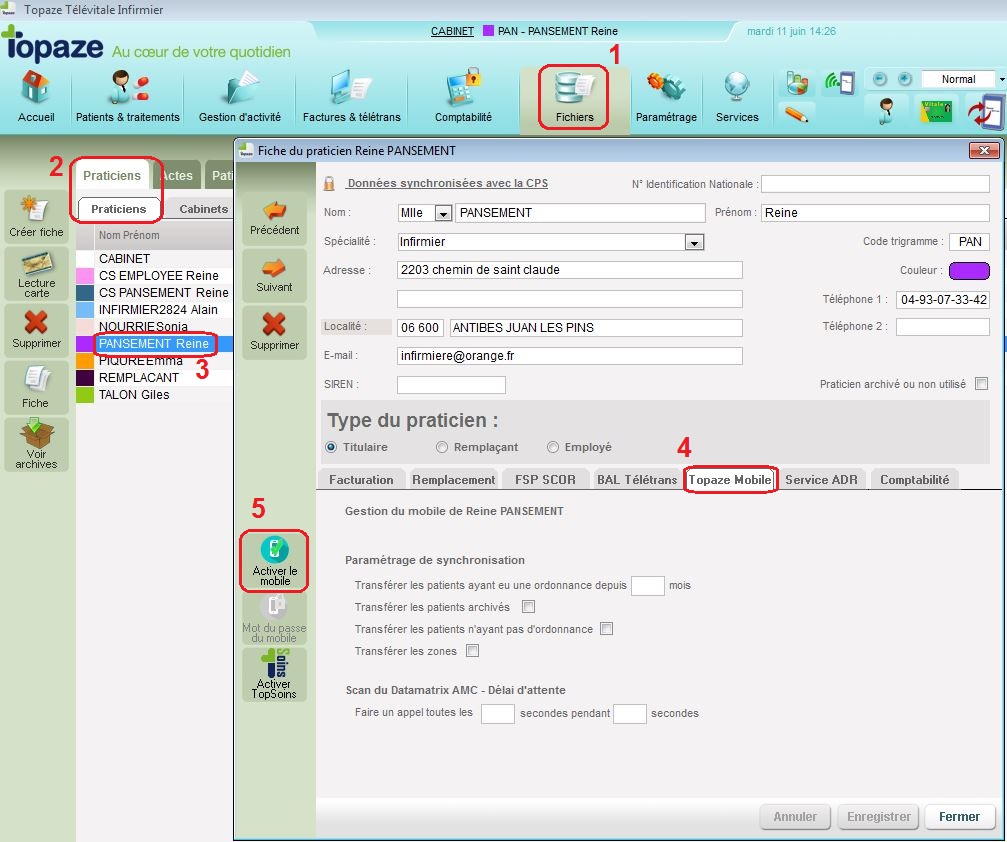The height and width of the screenshot is (842, 1007).
Task: Select the Actes top tab
Action: coord(177,175)
